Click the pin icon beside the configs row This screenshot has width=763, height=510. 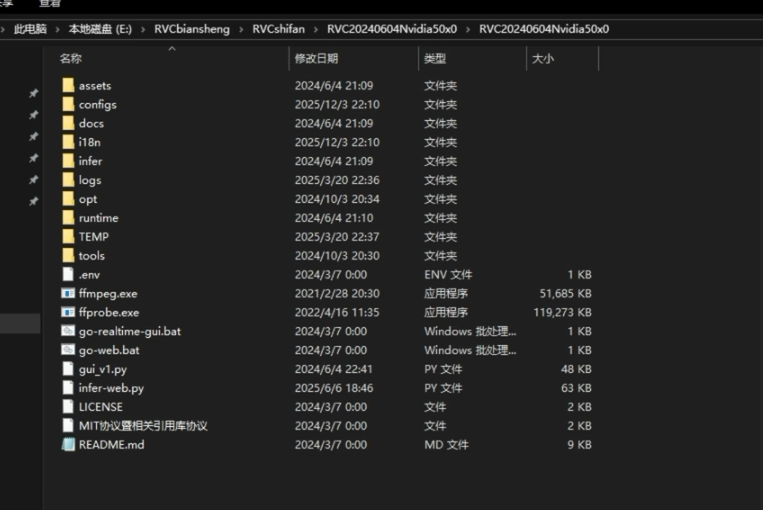click(x=33, y=115)
